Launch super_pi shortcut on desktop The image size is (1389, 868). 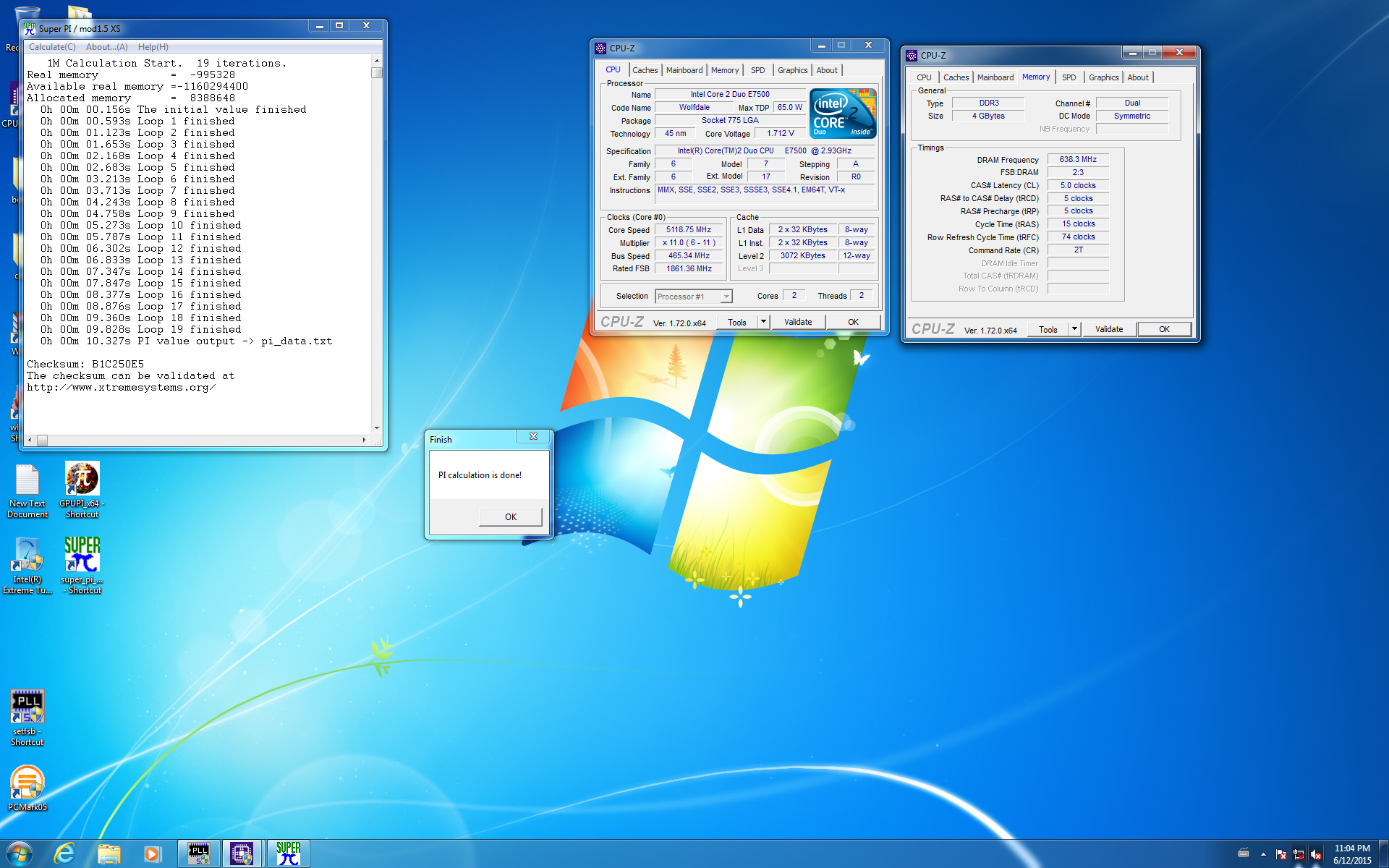click(x=82, y=566)
